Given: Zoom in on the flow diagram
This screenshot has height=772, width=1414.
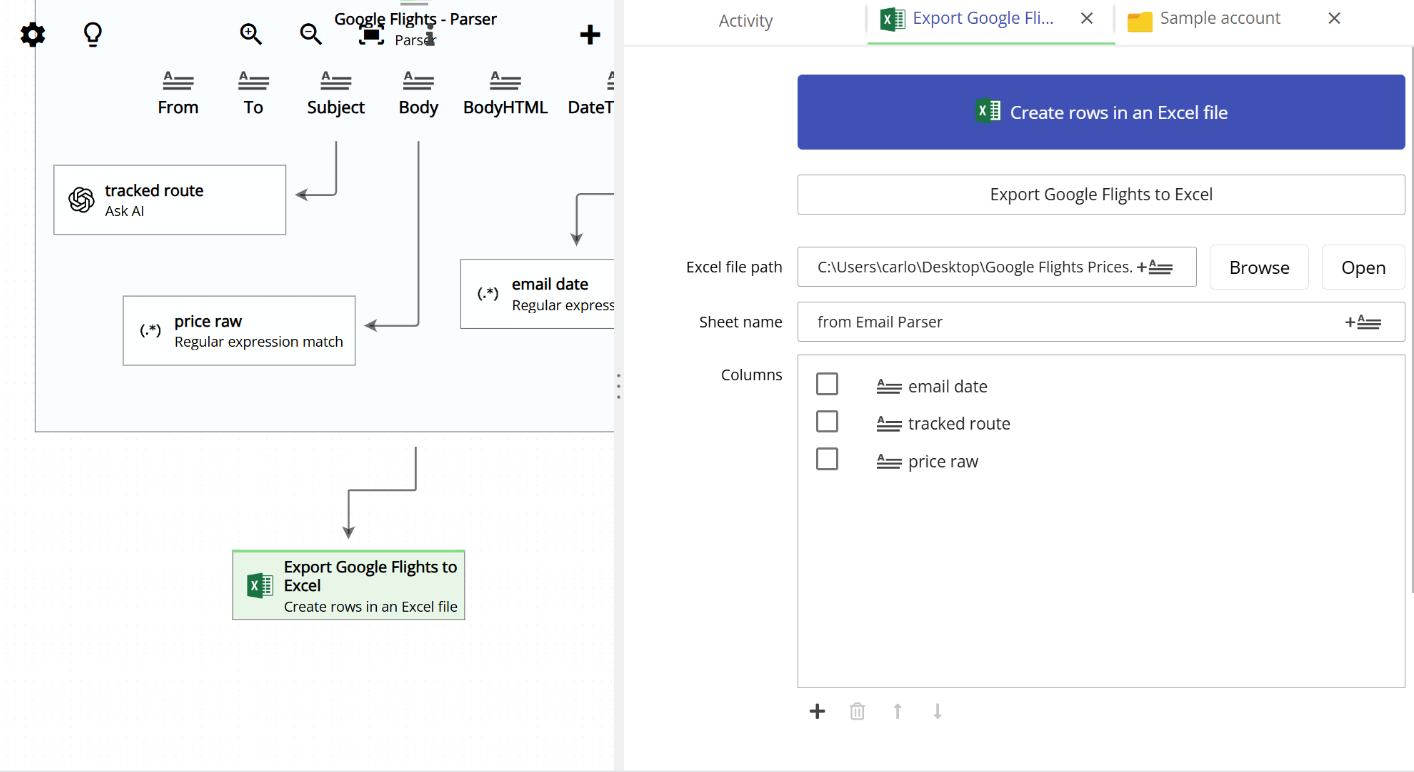Looking at the screenshot, I should tap(250, 33).
